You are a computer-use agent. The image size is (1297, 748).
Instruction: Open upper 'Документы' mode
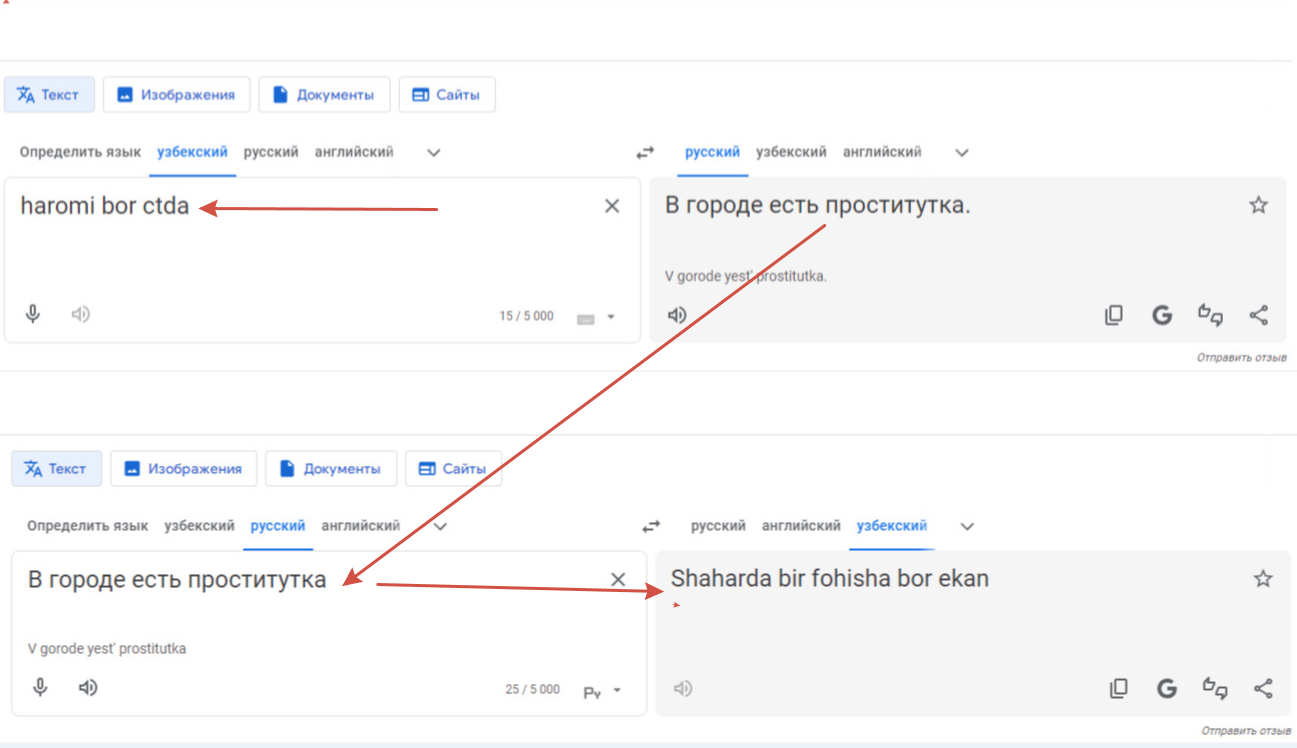(324, 95)
